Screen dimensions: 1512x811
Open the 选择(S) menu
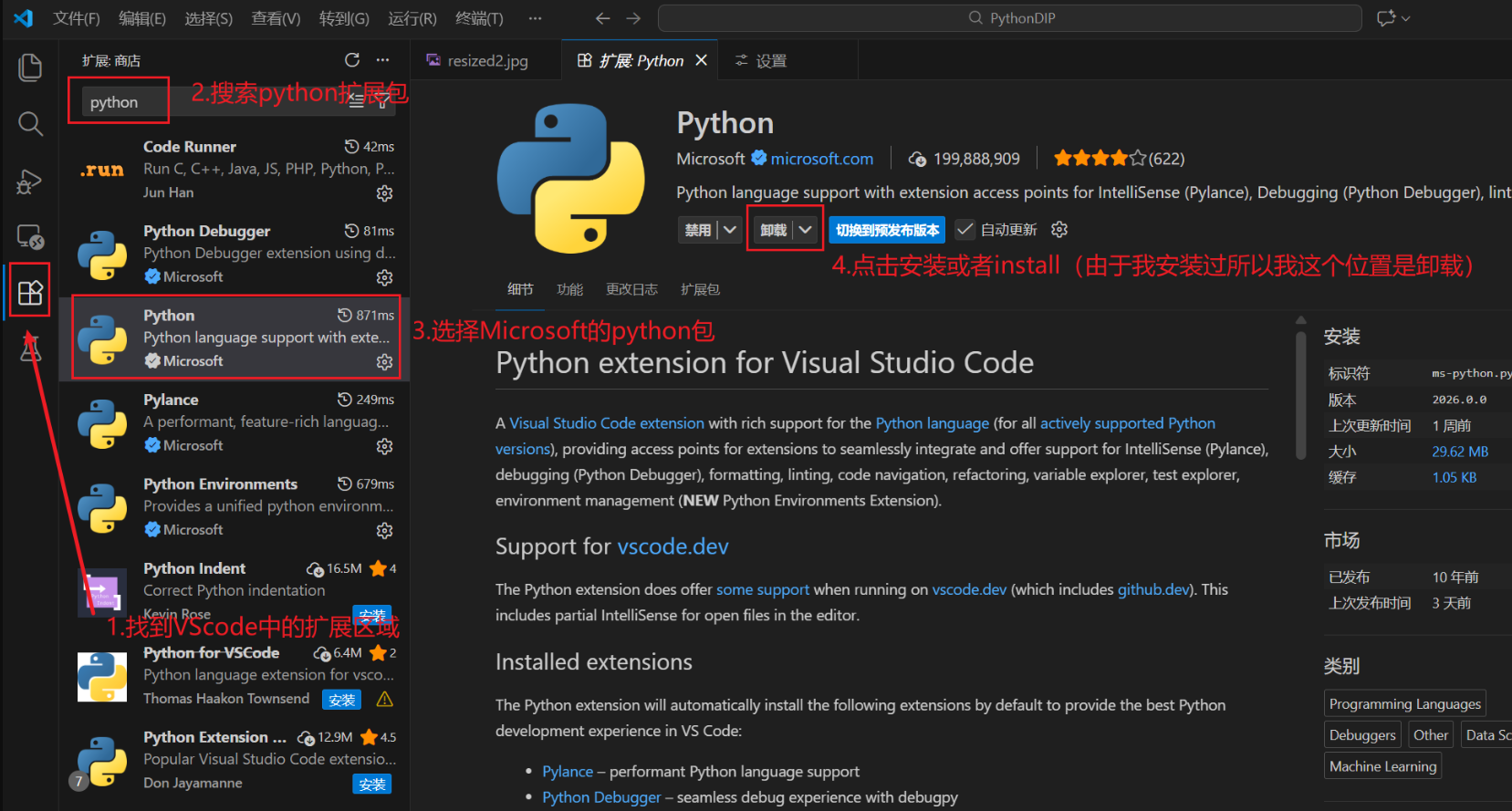209,18
